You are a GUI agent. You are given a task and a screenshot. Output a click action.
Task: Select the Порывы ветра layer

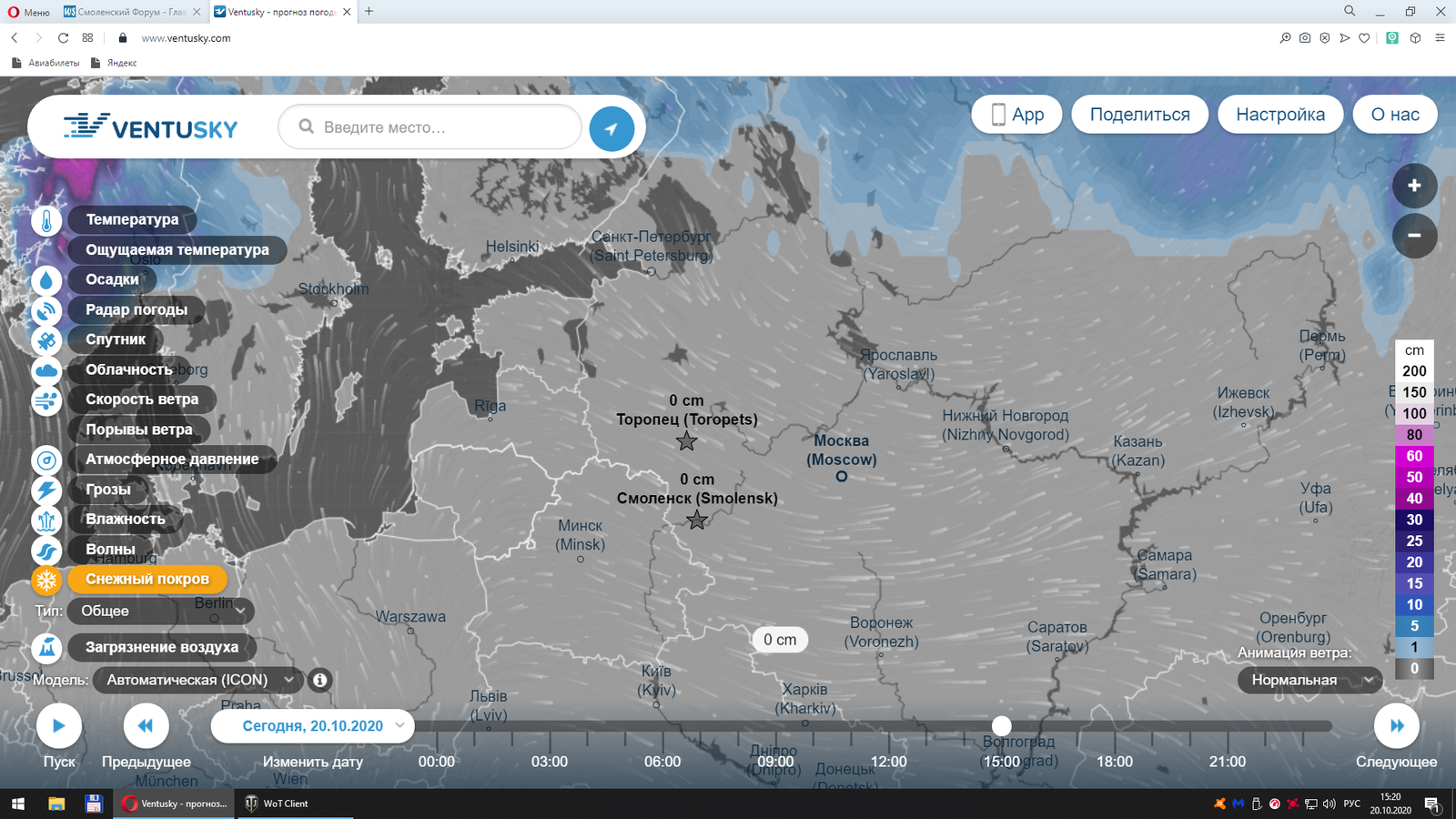point(139,430)
